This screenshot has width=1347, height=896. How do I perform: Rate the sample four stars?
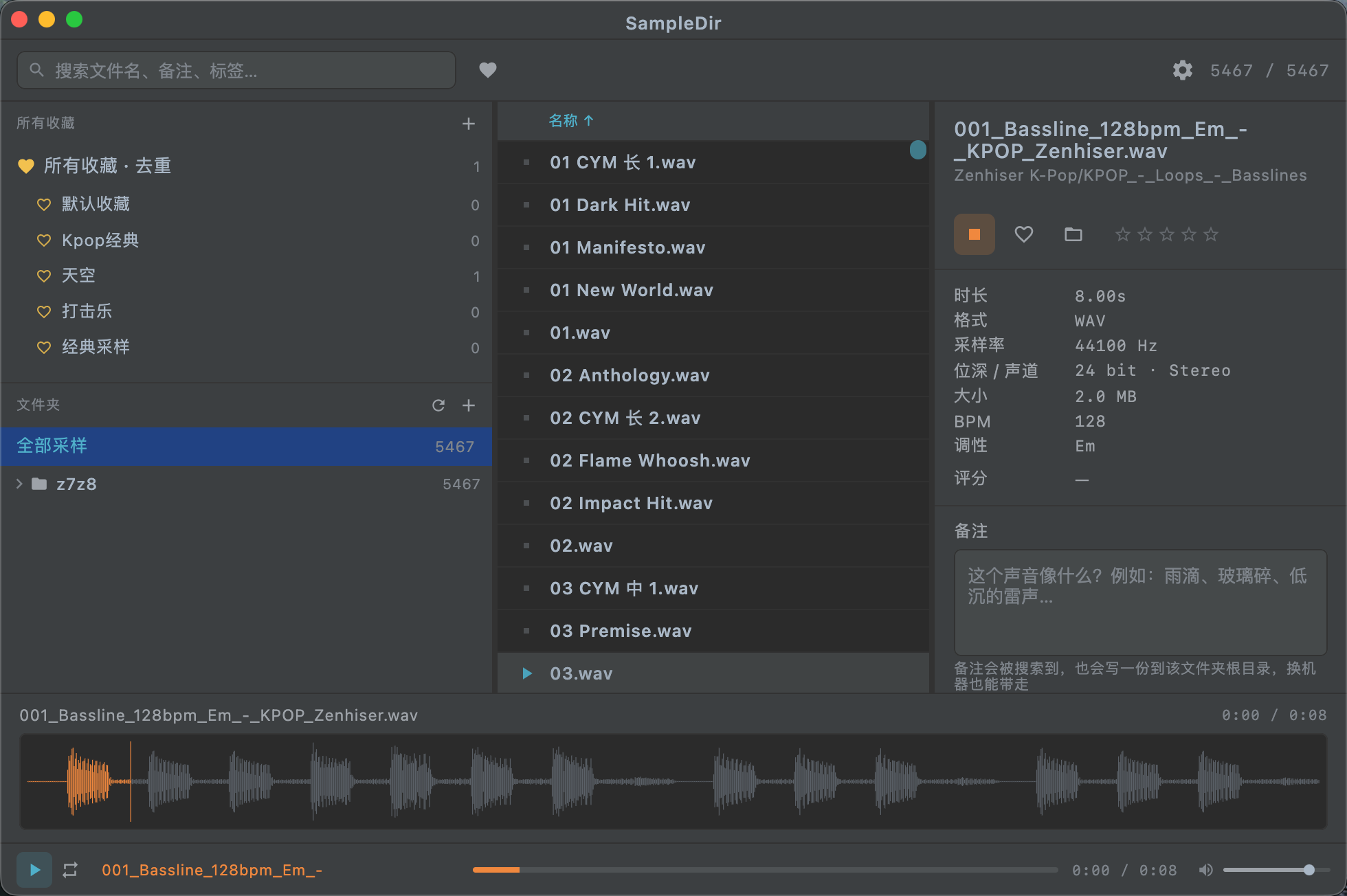coord(1188,234)
